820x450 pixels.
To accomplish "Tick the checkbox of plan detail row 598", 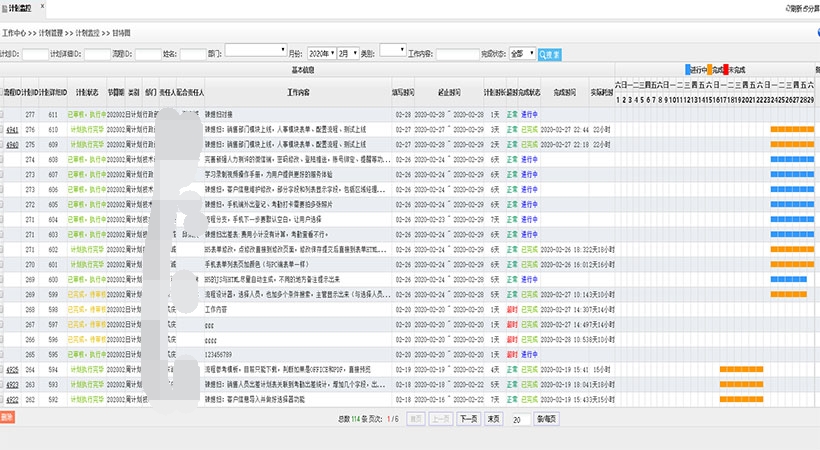I will coord(1,310).
